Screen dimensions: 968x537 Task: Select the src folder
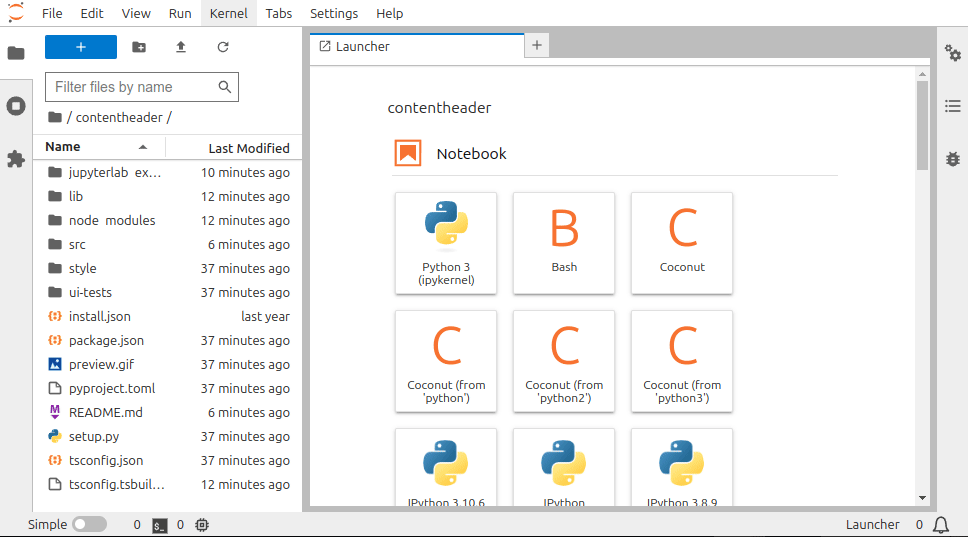[167, 244]
